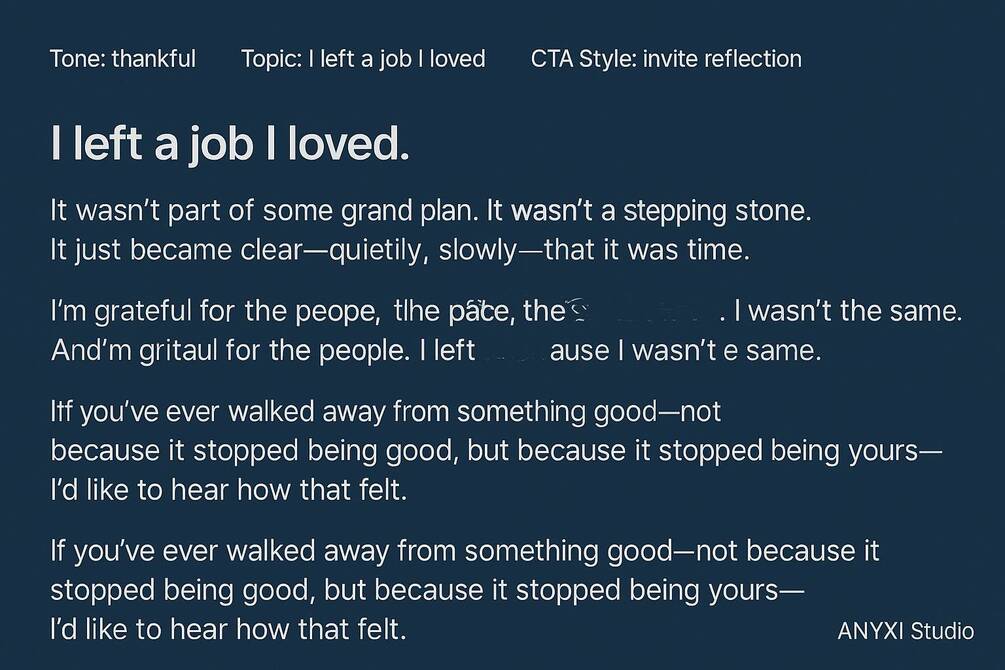Screen dimensions: 1005x670
Task: Click the 'CTA Style: invite reflection' label
Action: click(x=666, y=59)
